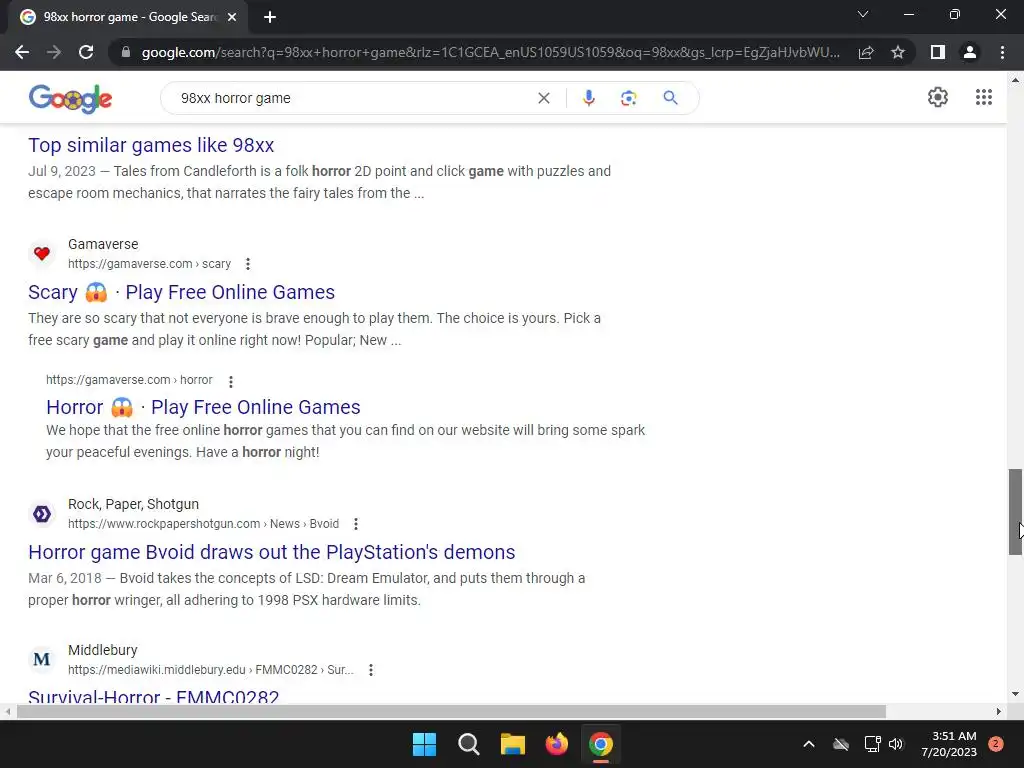This screenshot has height=768, width=1024.
Task: Open Scary Play Free Online Games
Action: click(182, 292)
